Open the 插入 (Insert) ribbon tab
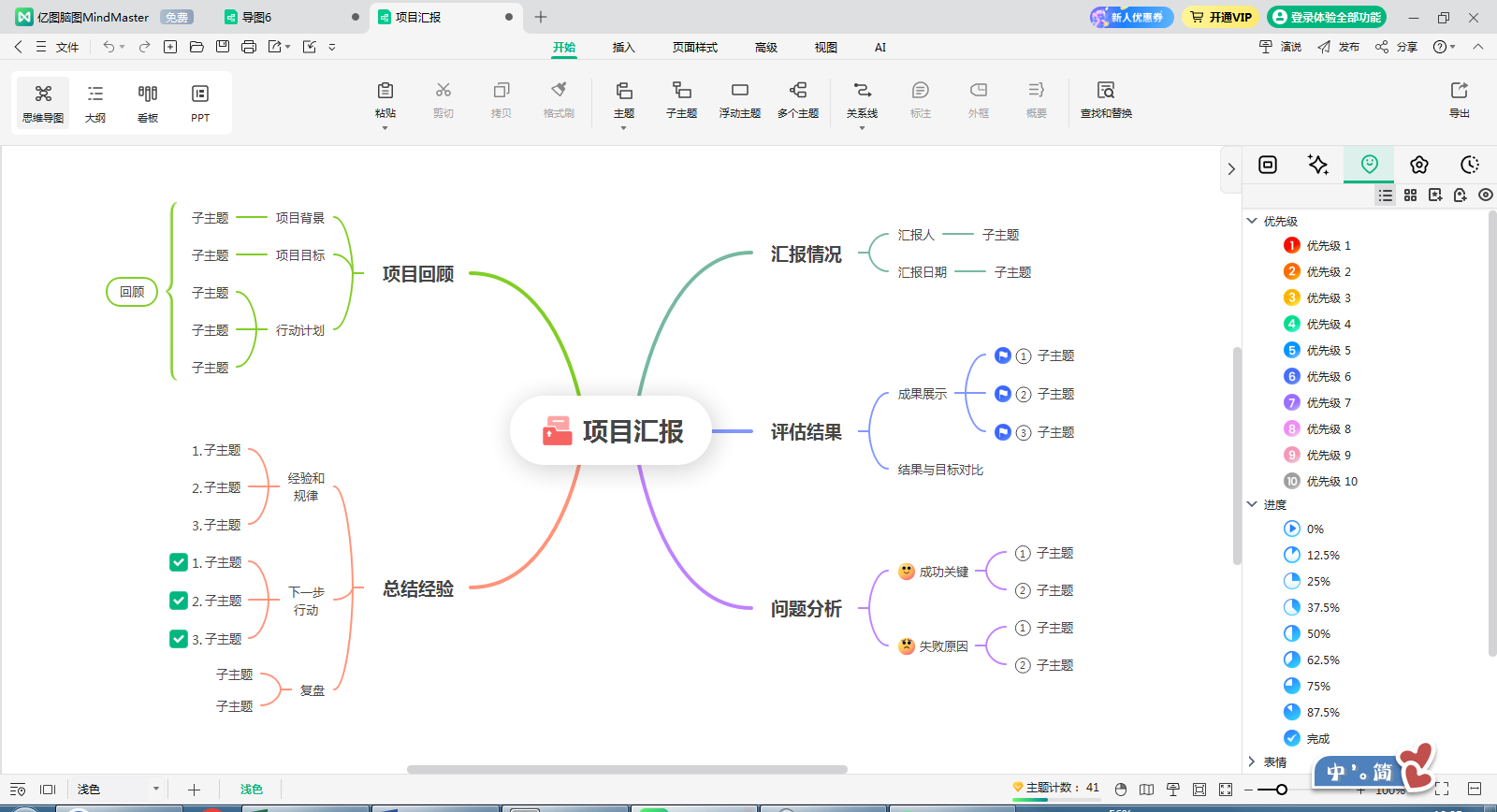The image size is (1497, 812). coord(623,47)
